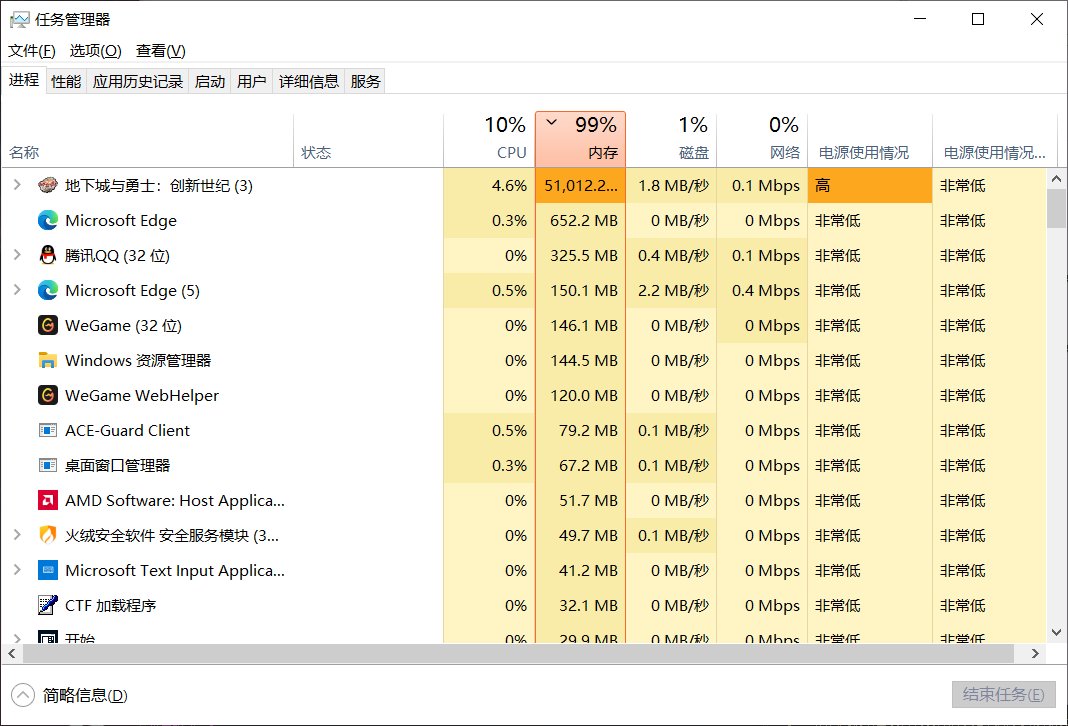Viewport: 1068px width, 726px height.
Task: Sort by the CPU column header
Action: tap(489, 140)
